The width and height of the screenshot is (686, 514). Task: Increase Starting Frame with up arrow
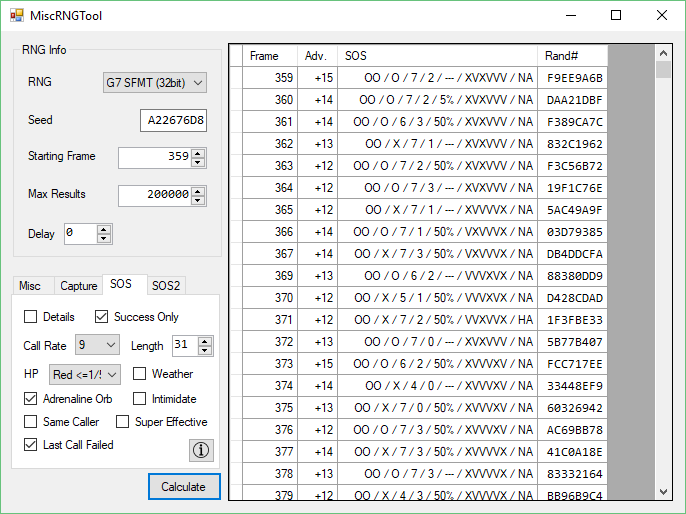coord(198,153)
